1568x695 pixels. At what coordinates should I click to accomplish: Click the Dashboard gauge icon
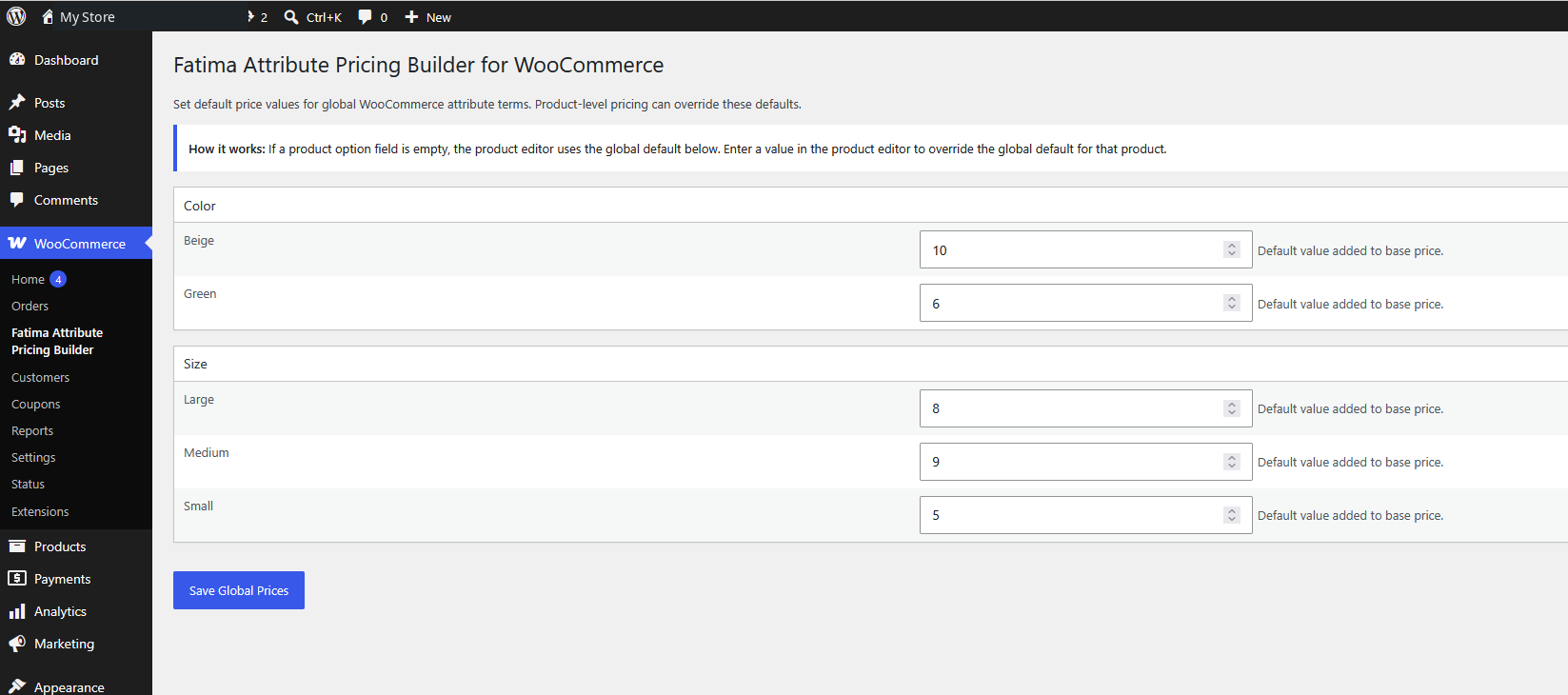click(x=17, y=60)
